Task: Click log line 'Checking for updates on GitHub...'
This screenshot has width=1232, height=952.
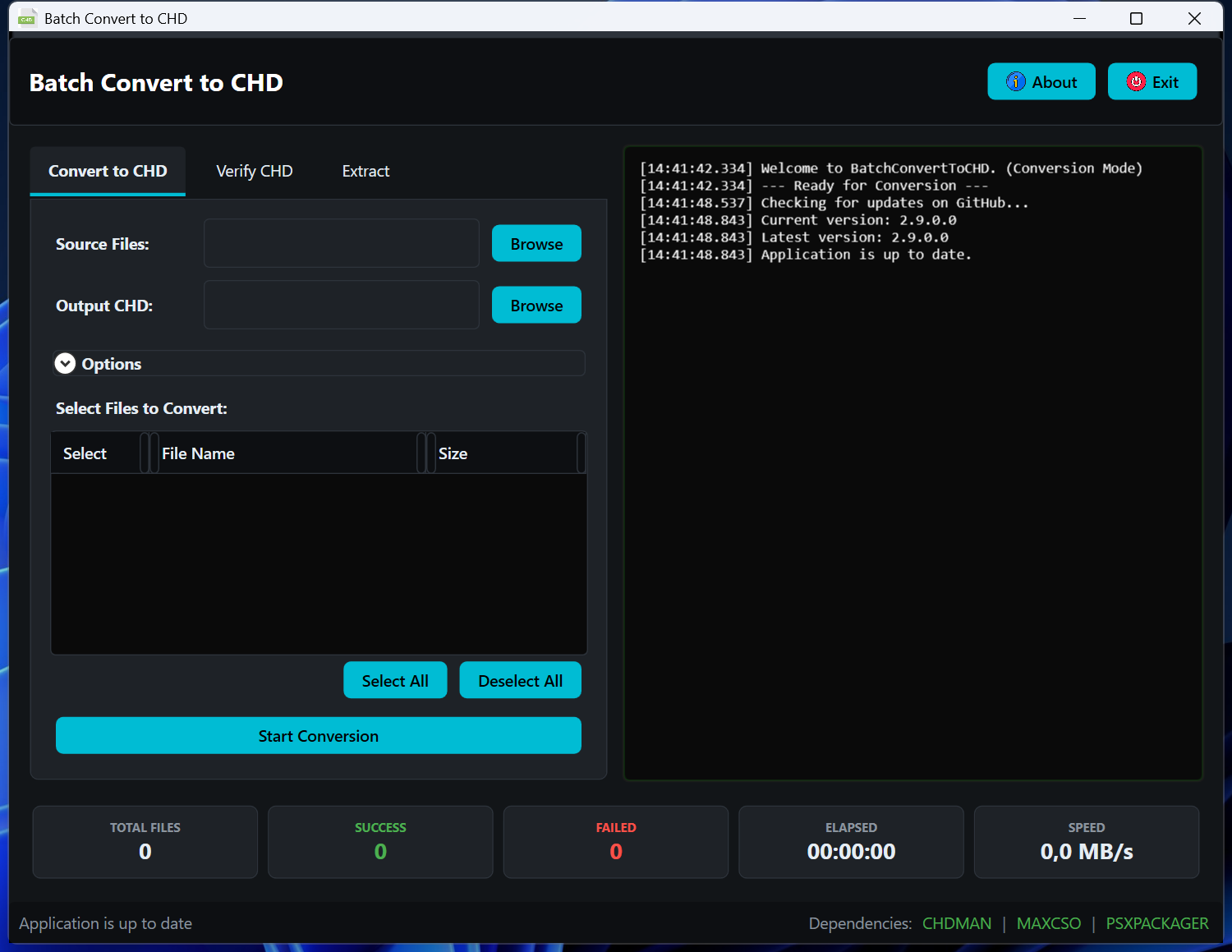Action: (x=834, y=203)
